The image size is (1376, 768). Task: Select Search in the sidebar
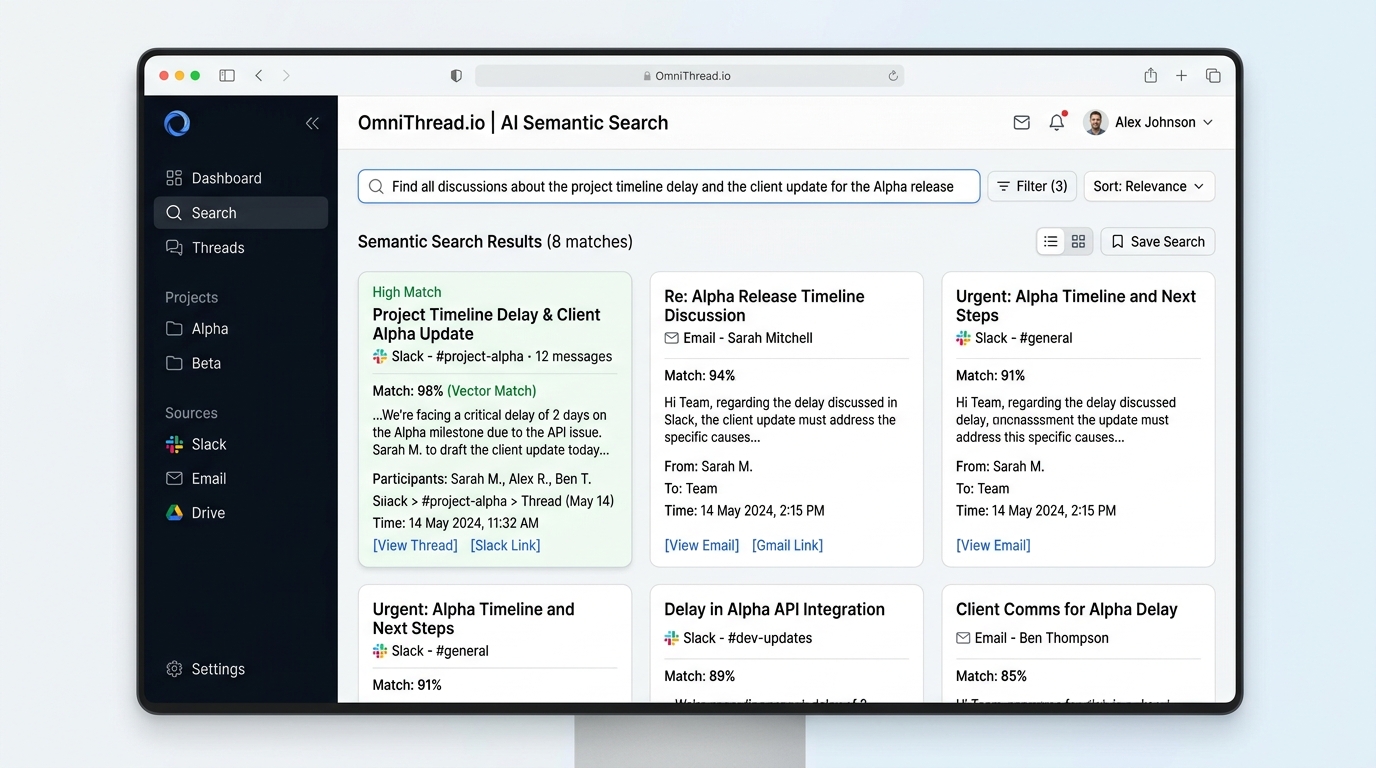click(x=241, y=213)
